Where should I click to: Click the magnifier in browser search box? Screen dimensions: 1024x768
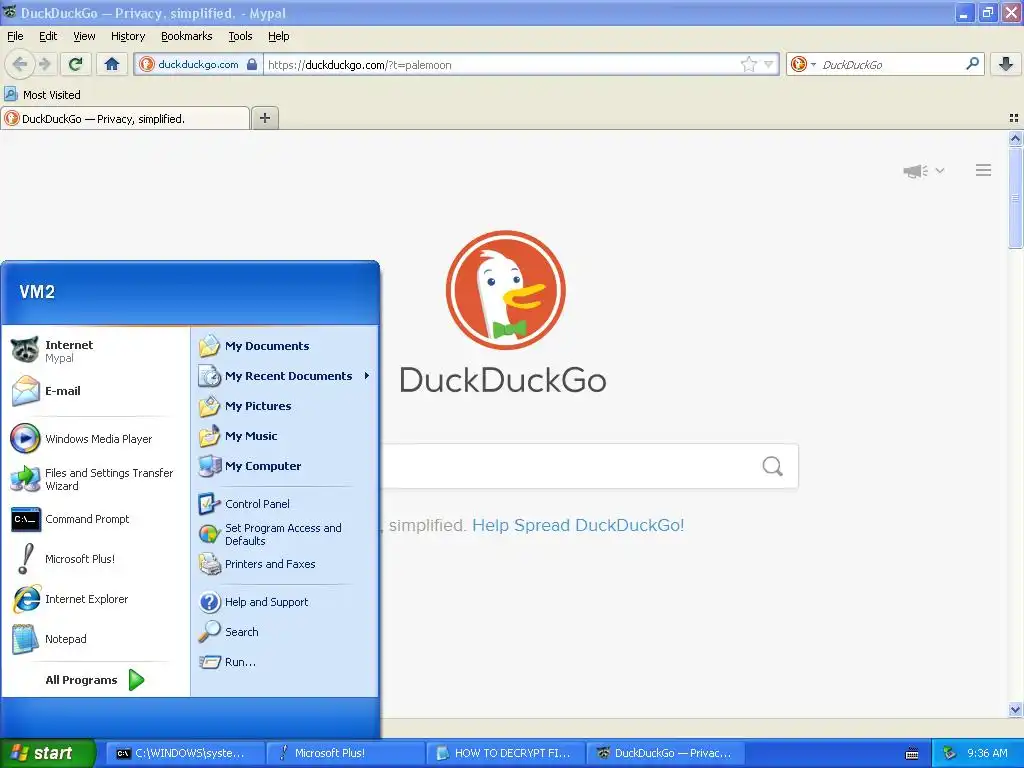[x=972, y=64]
